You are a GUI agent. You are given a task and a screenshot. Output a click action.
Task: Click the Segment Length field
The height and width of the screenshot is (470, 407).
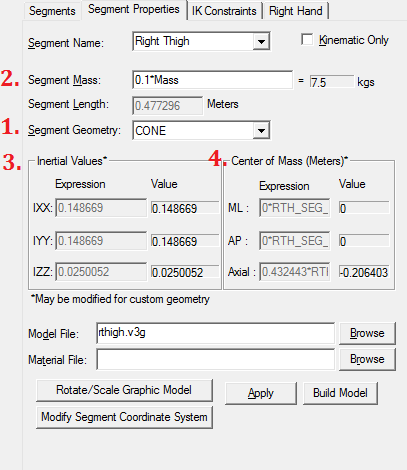click(x=167, y=106)
